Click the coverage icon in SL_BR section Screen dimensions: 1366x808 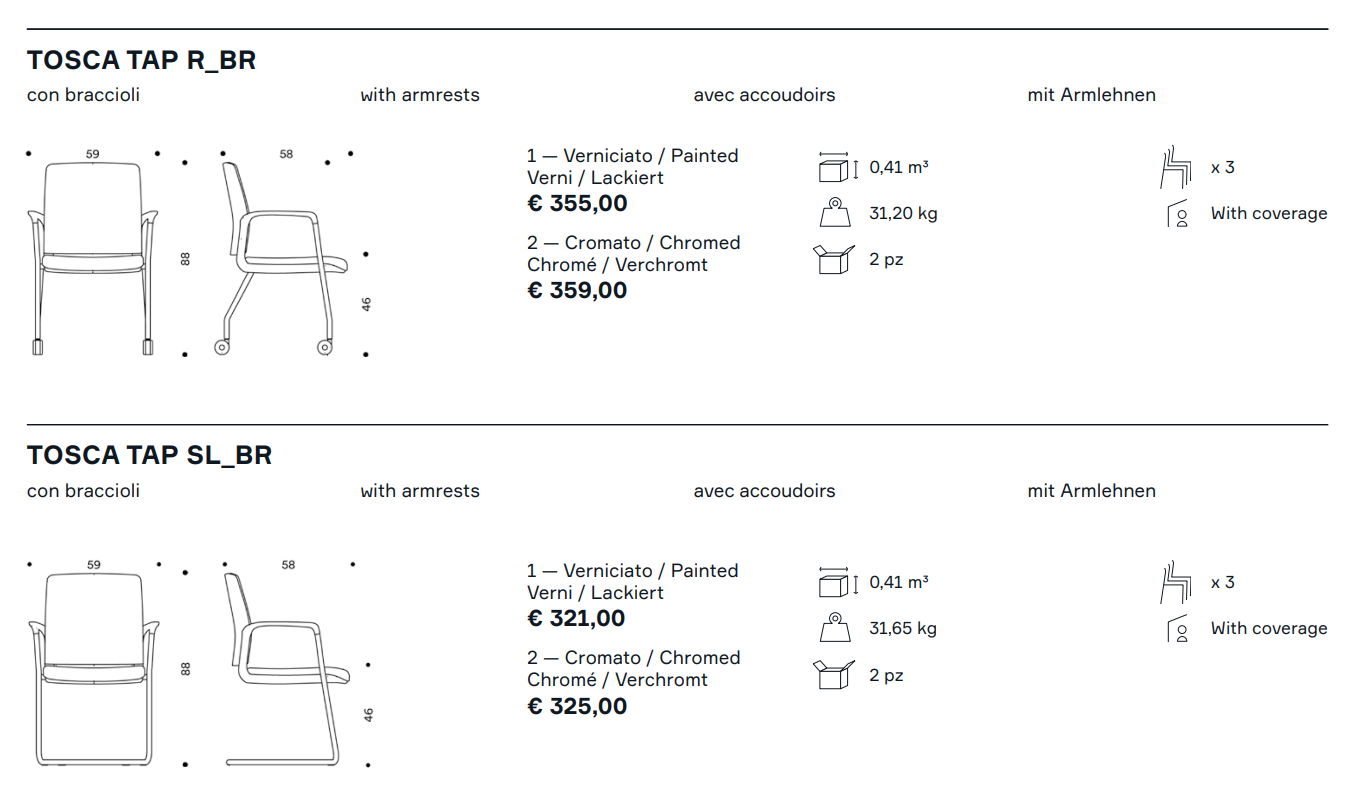pos(1178,629)
